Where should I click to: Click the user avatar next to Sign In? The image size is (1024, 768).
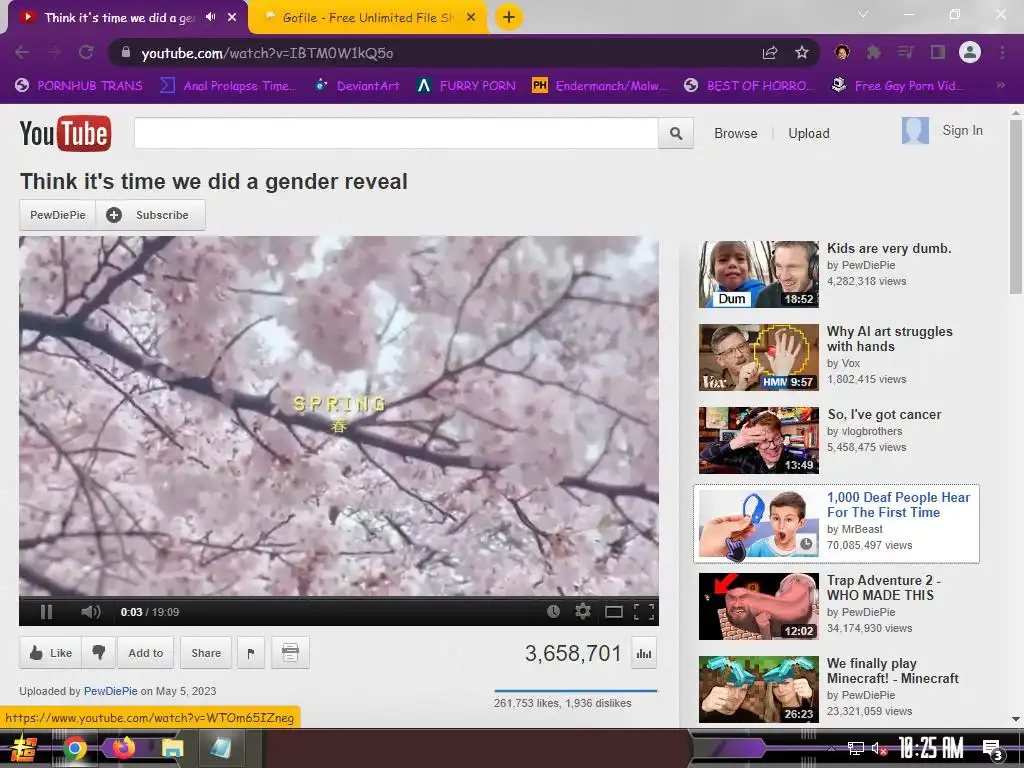(x=915, y=131)
